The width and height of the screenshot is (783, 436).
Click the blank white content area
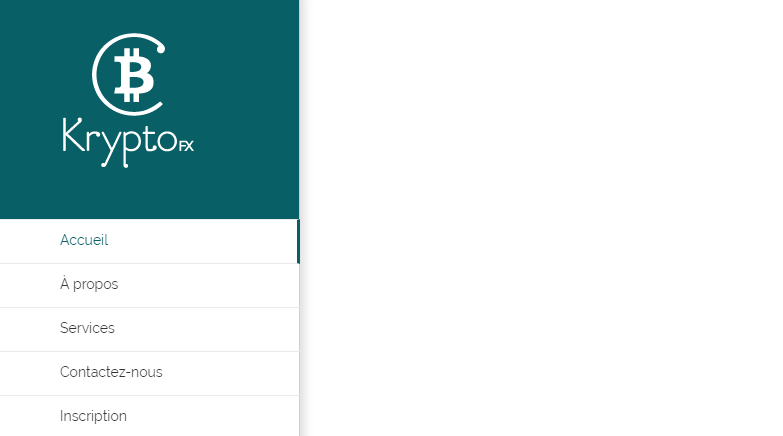[541, 218]
